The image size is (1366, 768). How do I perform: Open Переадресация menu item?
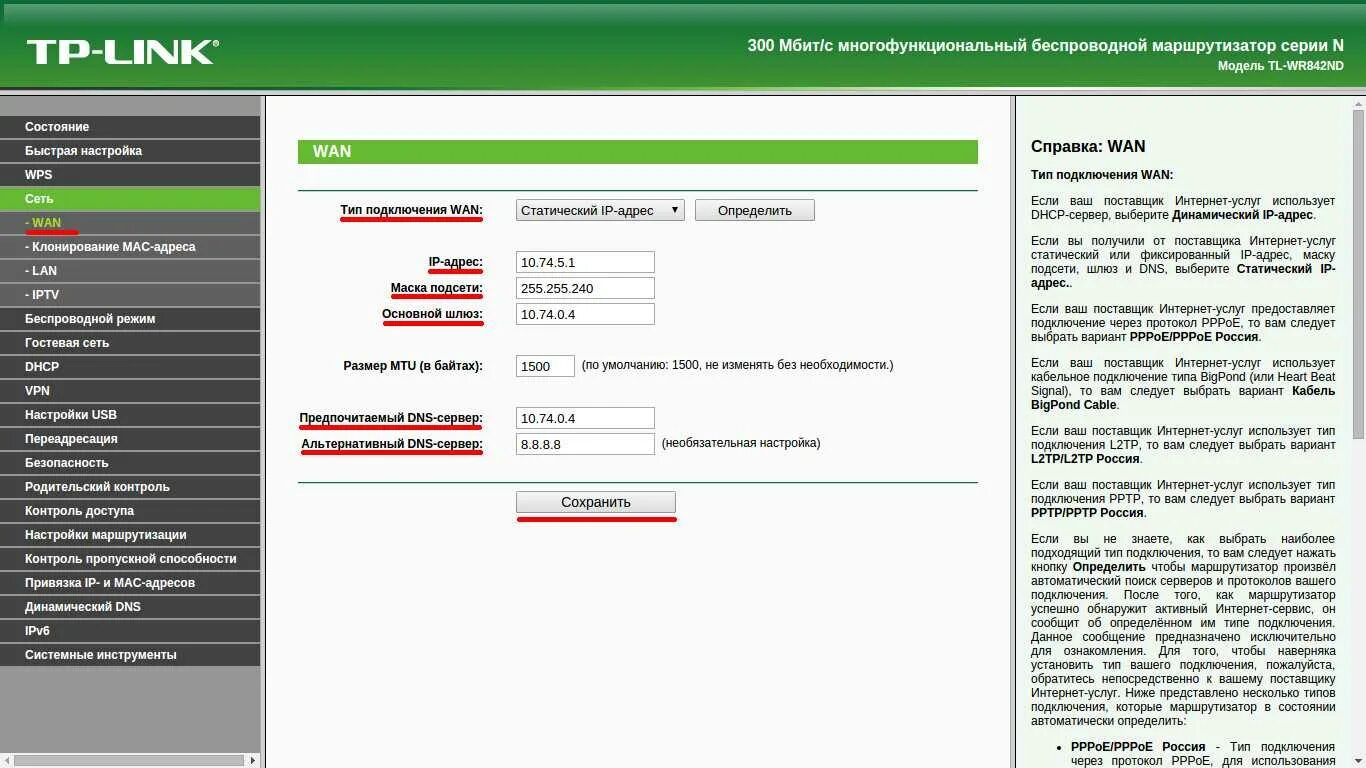pos(130,439)
